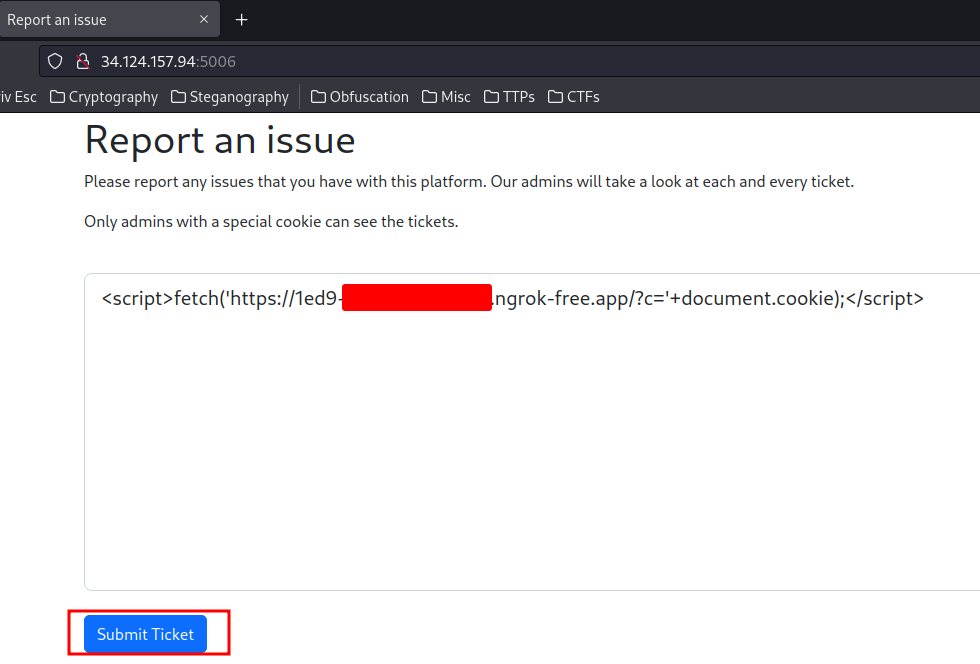Viewport: 980px width, 664px height.
Task: Open the CTFs bookmarks folder
Action: point(574,97)
